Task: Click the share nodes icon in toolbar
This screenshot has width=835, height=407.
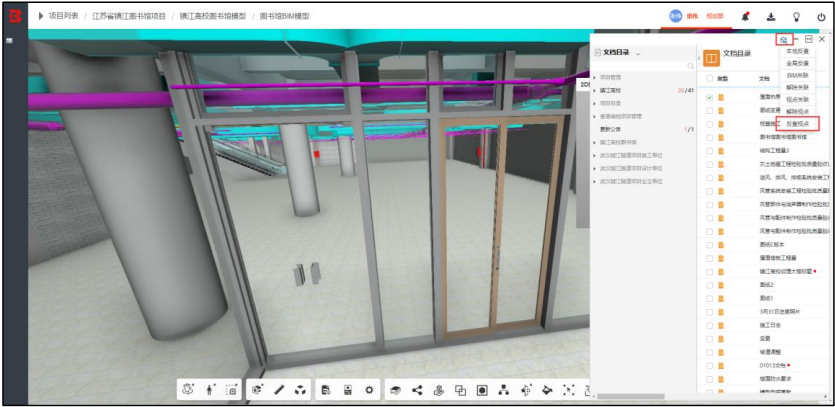Action: (x=417, y=390)
